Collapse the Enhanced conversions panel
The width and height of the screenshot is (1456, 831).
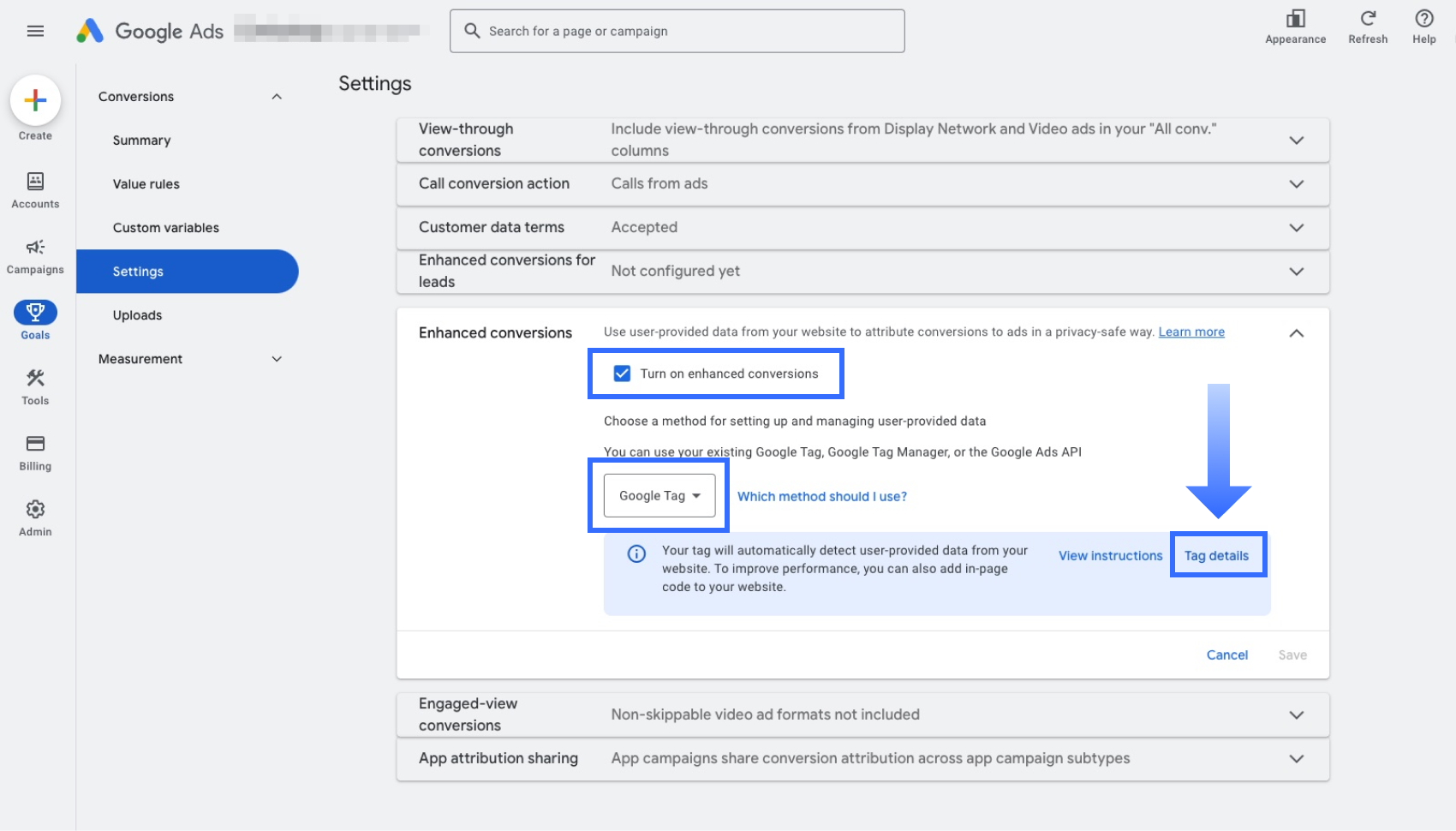coord(1297,333)
